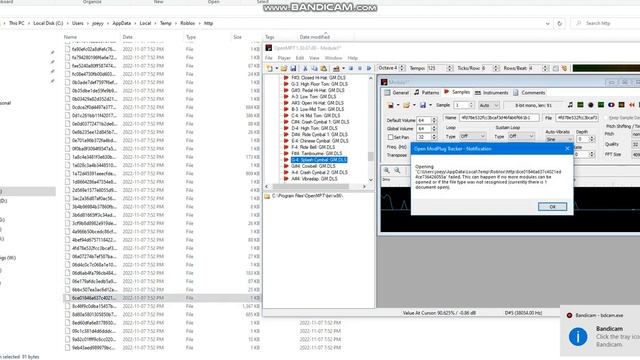Click the Reverse sample red arrows icon
Screen dimensions: 640x360
point(632,105)
